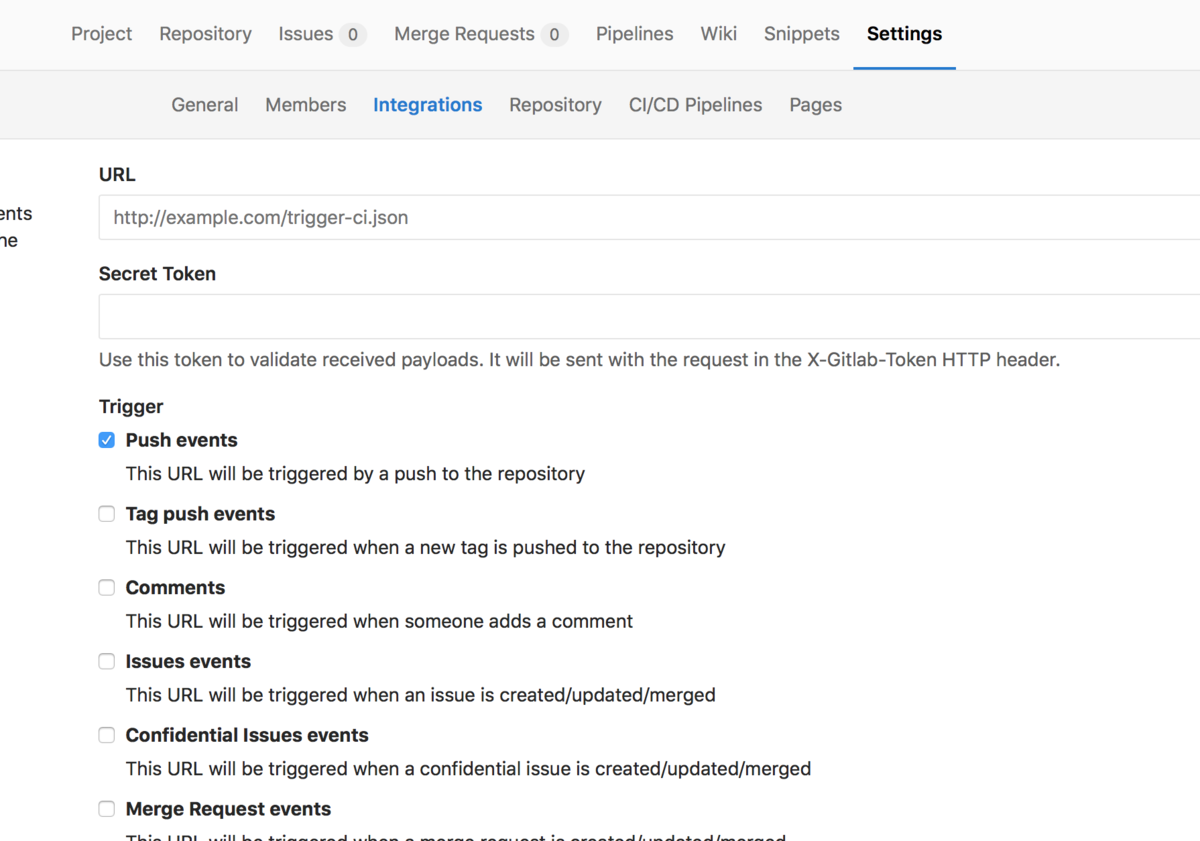Tick the Comments trigger checkbox
This screenshot has width=1200, height=841.
tap(107, 588)
